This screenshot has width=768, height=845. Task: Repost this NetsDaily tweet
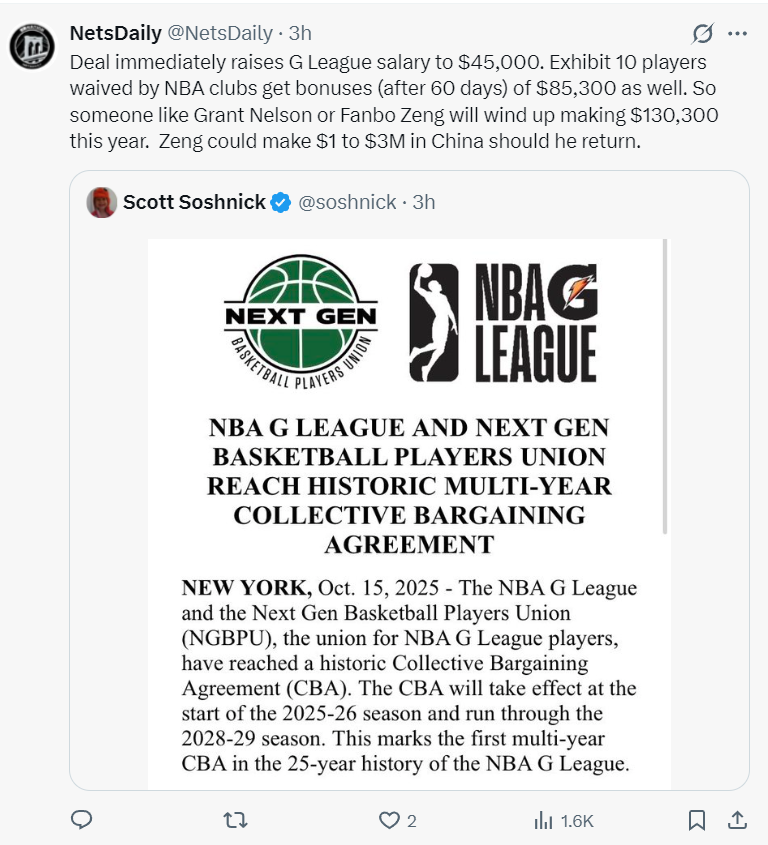[235, 820]
